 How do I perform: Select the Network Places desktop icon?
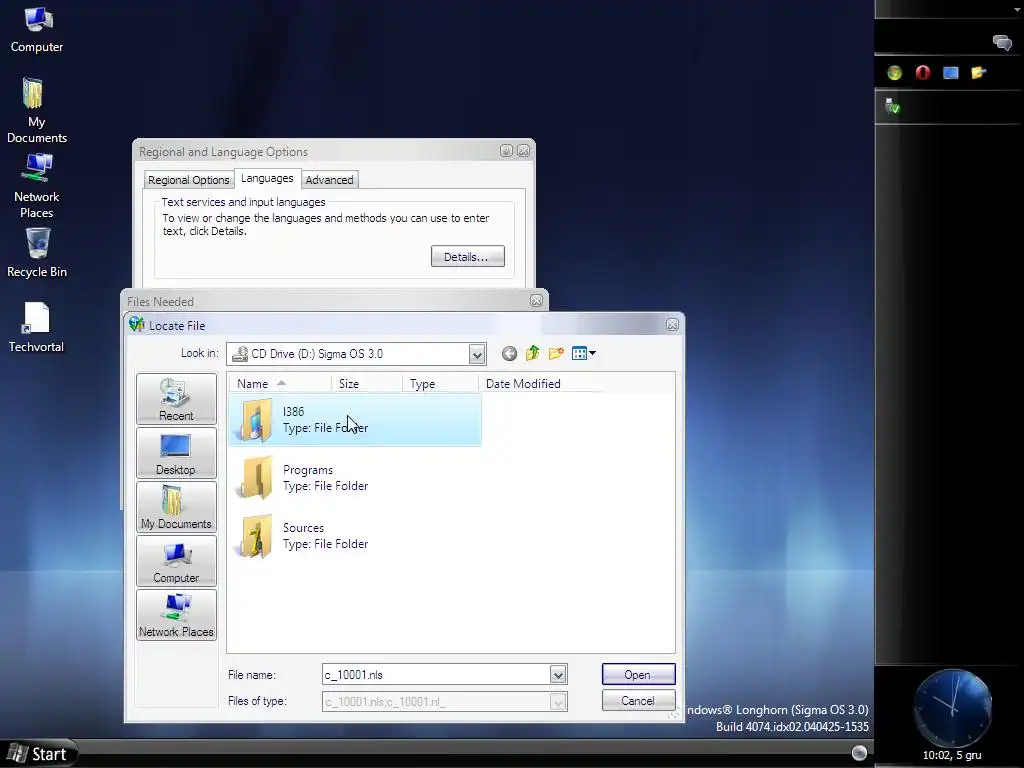[x=37, y=186]
